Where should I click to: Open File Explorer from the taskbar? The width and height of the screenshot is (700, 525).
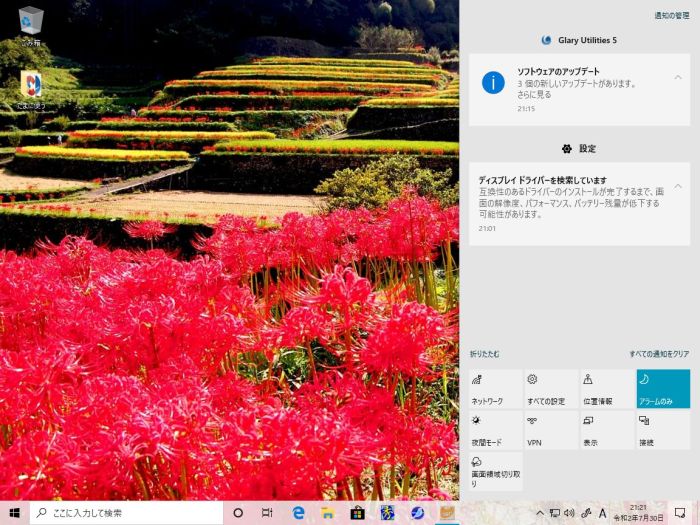[x=327, y=512]
